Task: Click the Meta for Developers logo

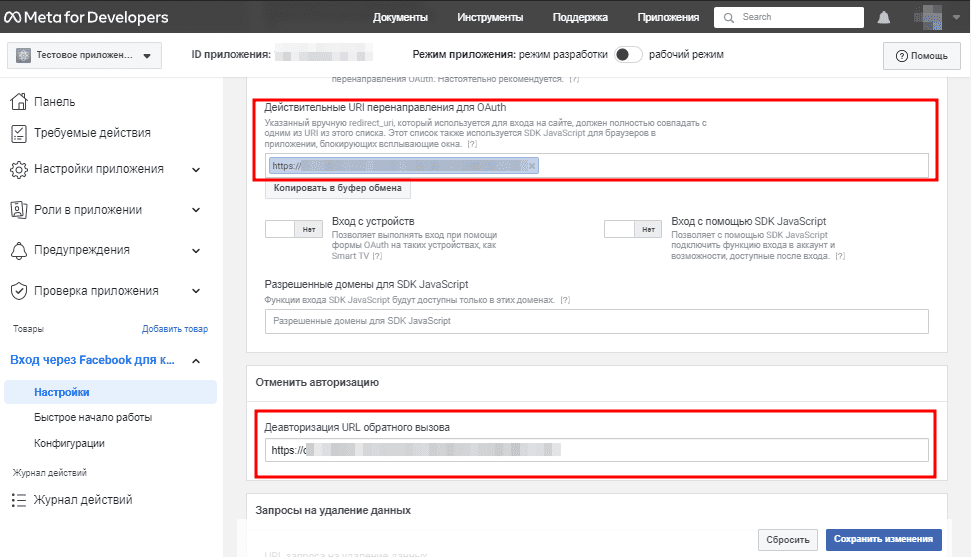Action: point(86,17)
